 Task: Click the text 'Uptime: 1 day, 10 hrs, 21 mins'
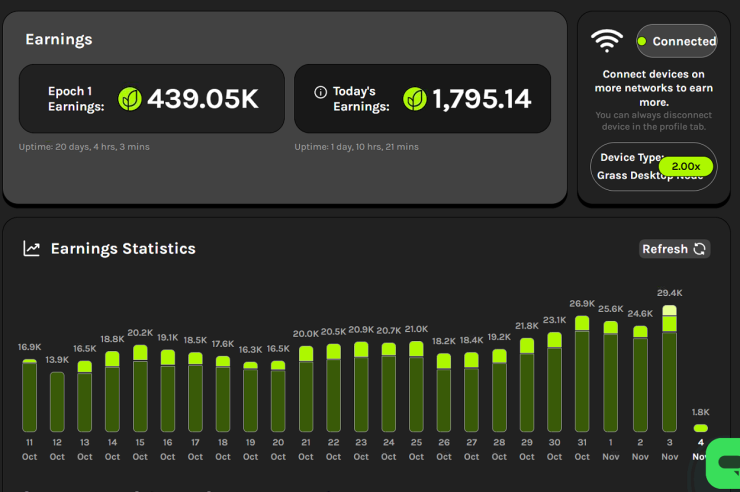pyautogui.click(x=356, y=147)
